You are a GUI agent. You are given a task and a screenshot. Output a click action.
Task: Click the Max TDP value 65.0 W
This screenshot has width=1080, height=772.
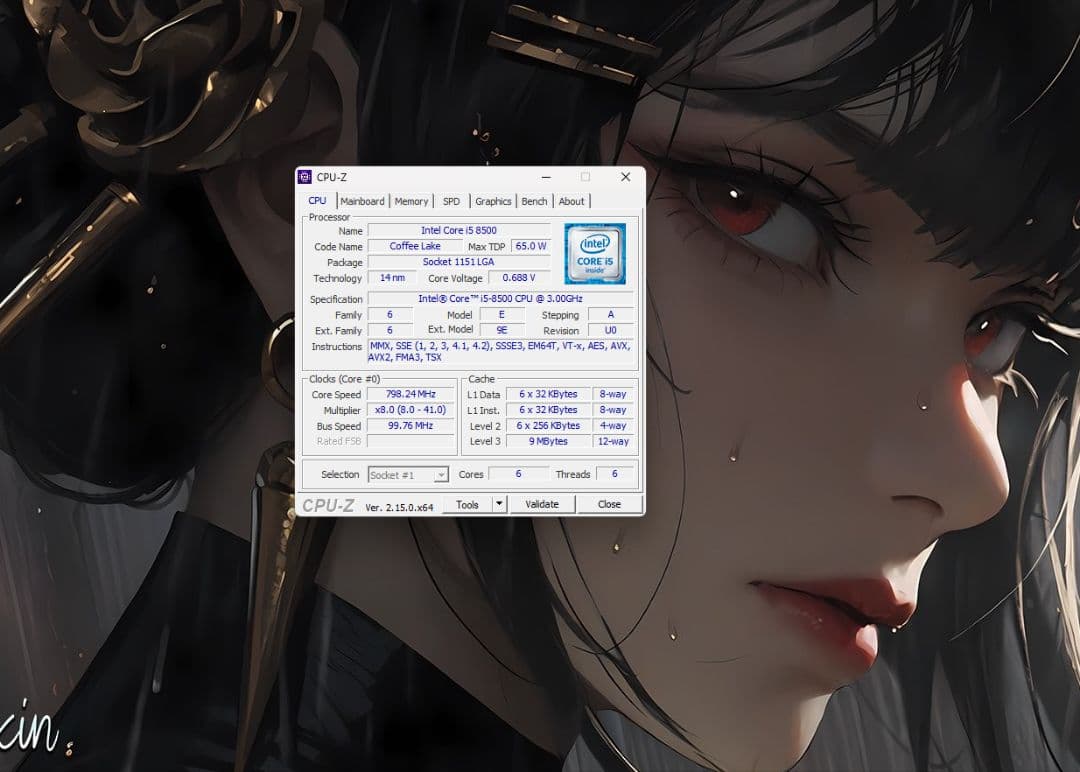tap(531, 246)
